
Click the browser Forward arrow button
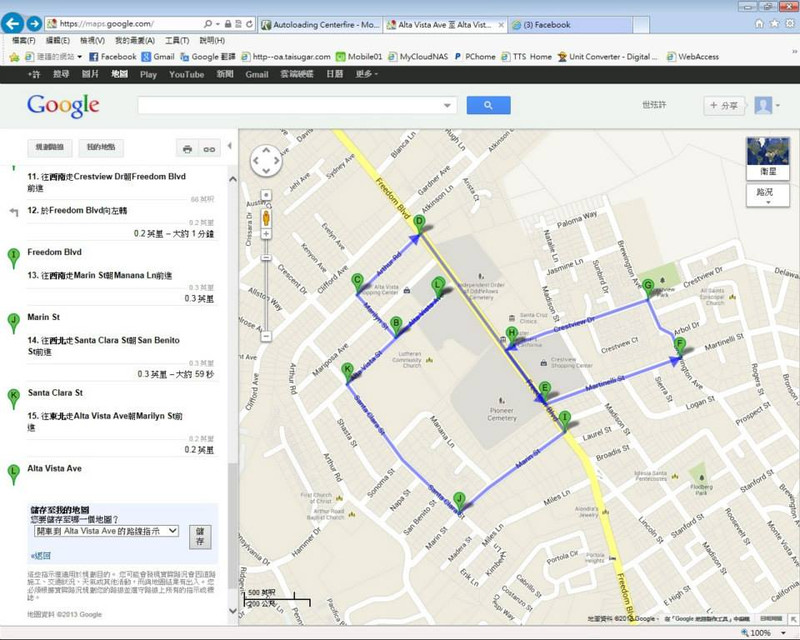click(34, 23)
